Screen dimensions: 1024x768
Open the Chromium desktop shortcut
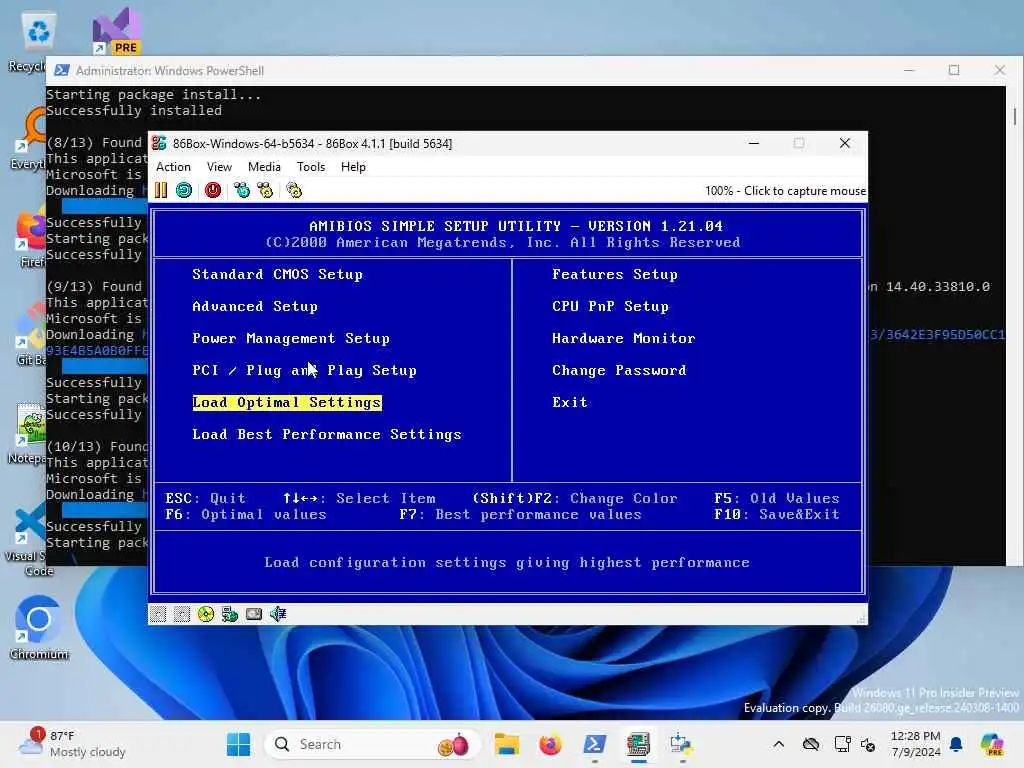pos(39,628)
